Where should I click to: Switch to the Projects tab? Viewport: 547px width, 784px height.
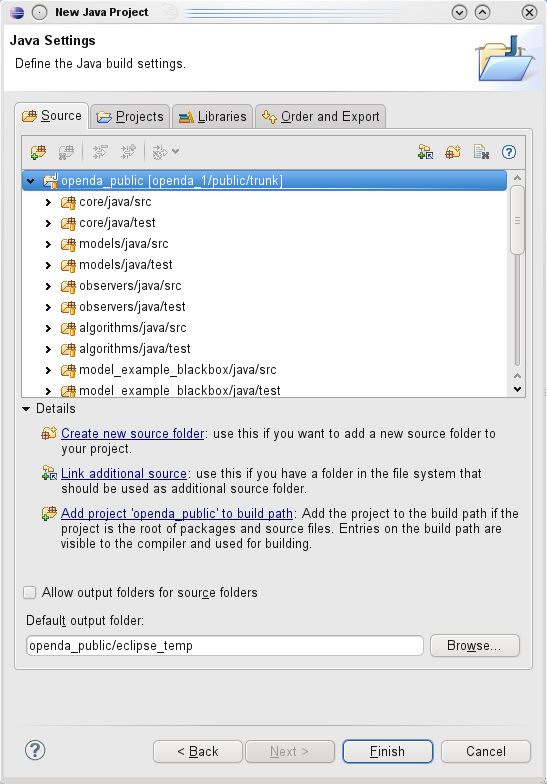[x=130, y=116]
